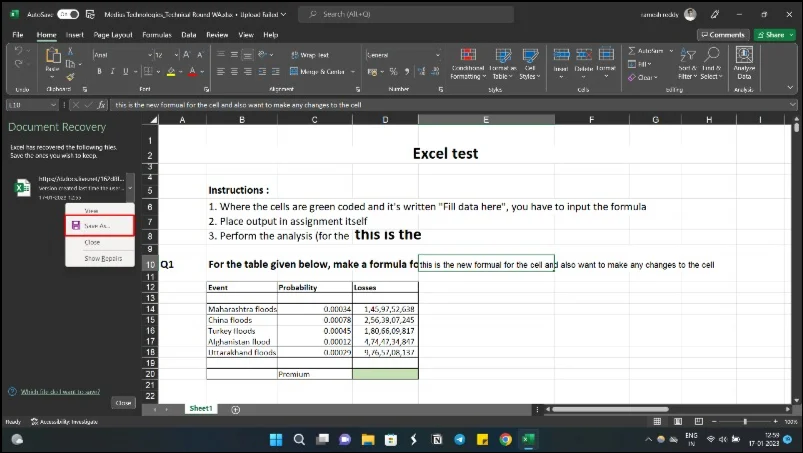Open the Merge & Center dropdown arrow
Image resolution: width=803 pixels, height=453 pixels.
pos(352,71)
